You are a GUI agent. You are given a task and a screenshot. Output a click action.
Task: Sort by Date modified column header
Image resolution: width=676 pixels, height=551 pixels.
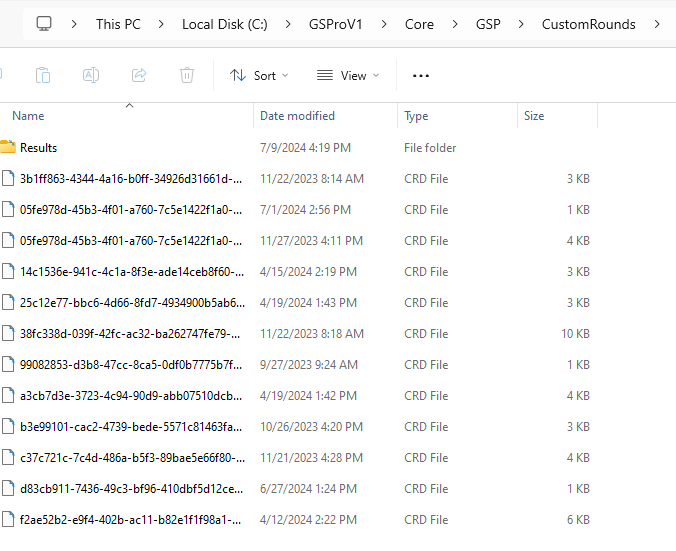[297, 116]
